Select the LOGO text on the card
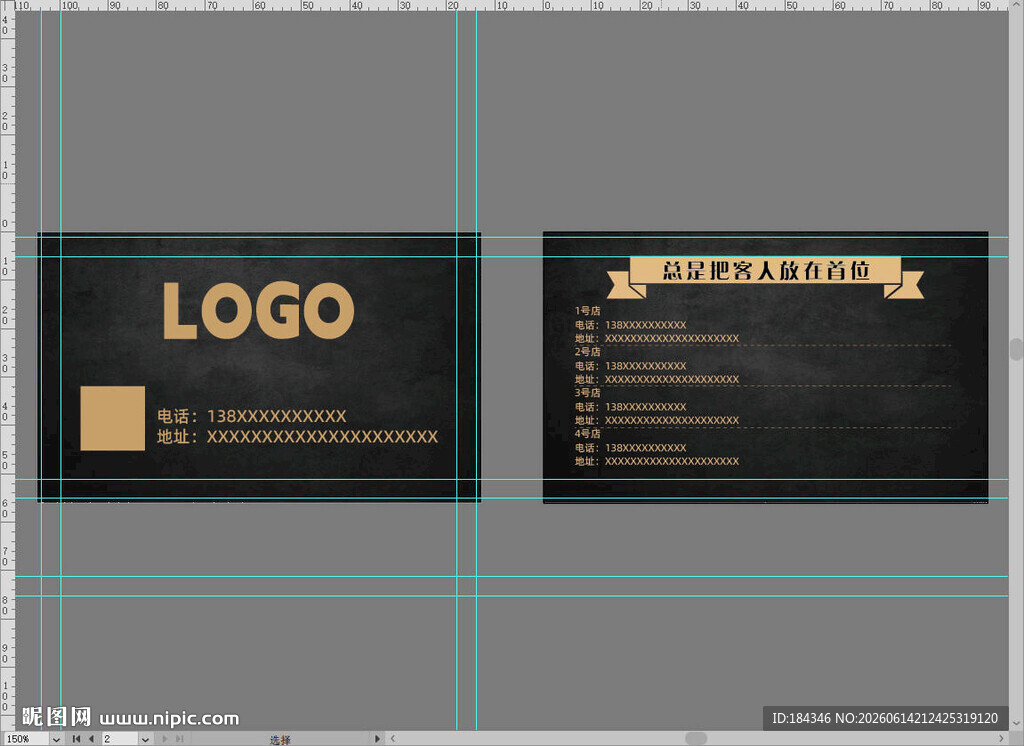1024x746 pixels. pos(259,310)
